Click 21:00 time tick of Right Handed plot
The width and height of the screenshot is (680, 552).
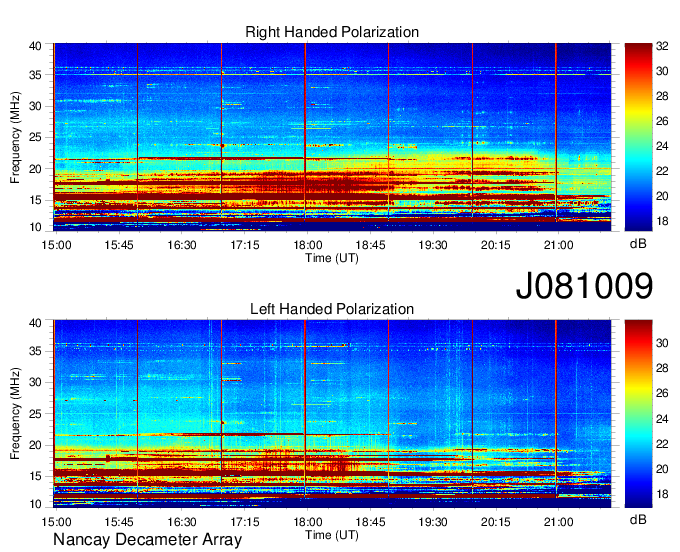pos(559,245)
